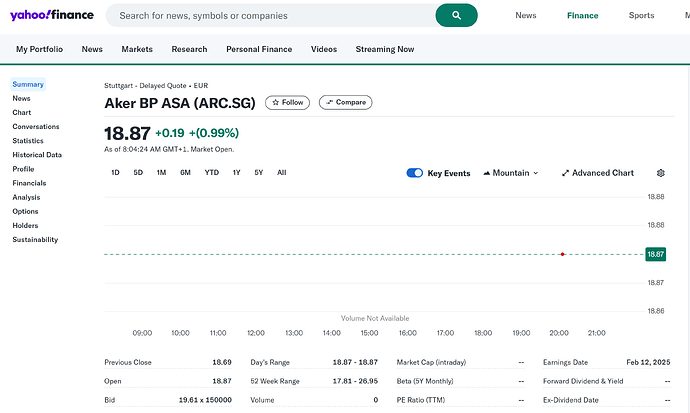This screenshot has width=690, height=413.
Task: Open the Videos menu
Action: [324, 49]
